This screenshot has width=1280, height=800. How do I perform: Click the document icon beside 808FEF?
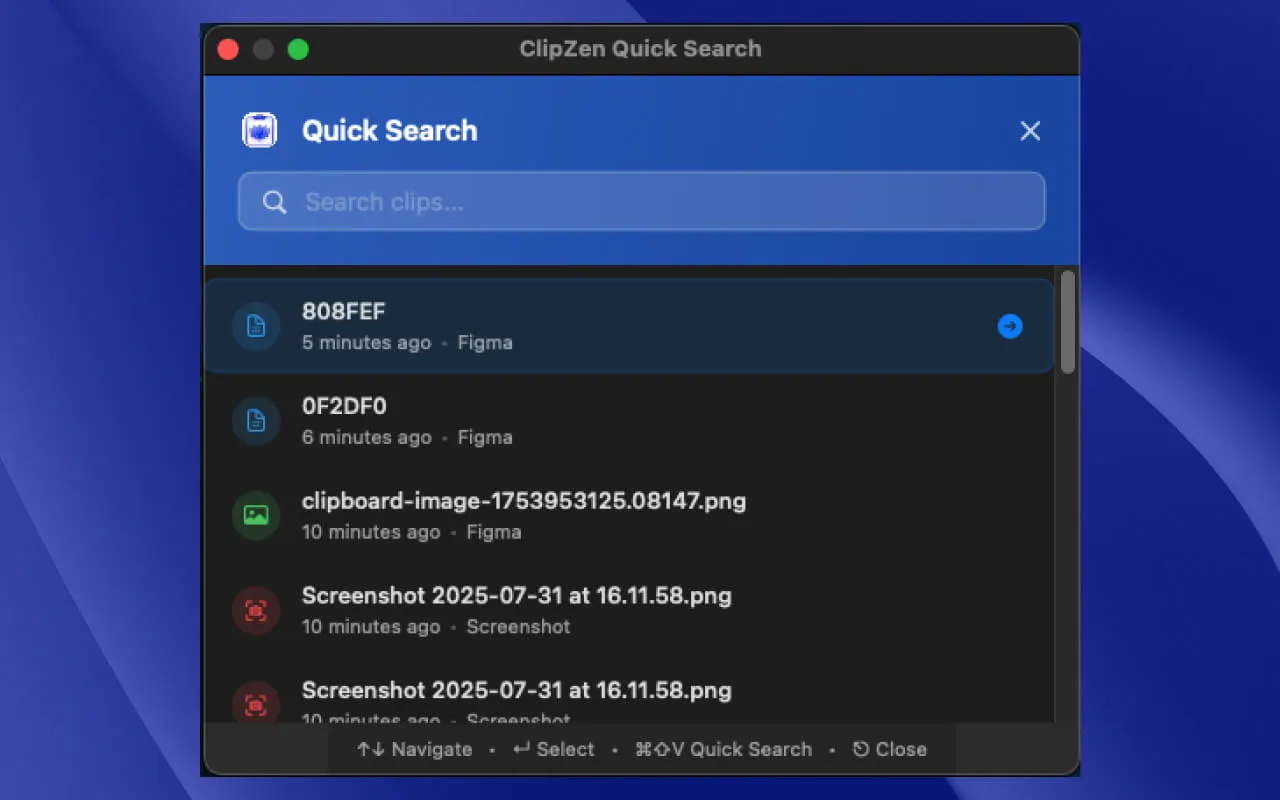coord(256,326)
